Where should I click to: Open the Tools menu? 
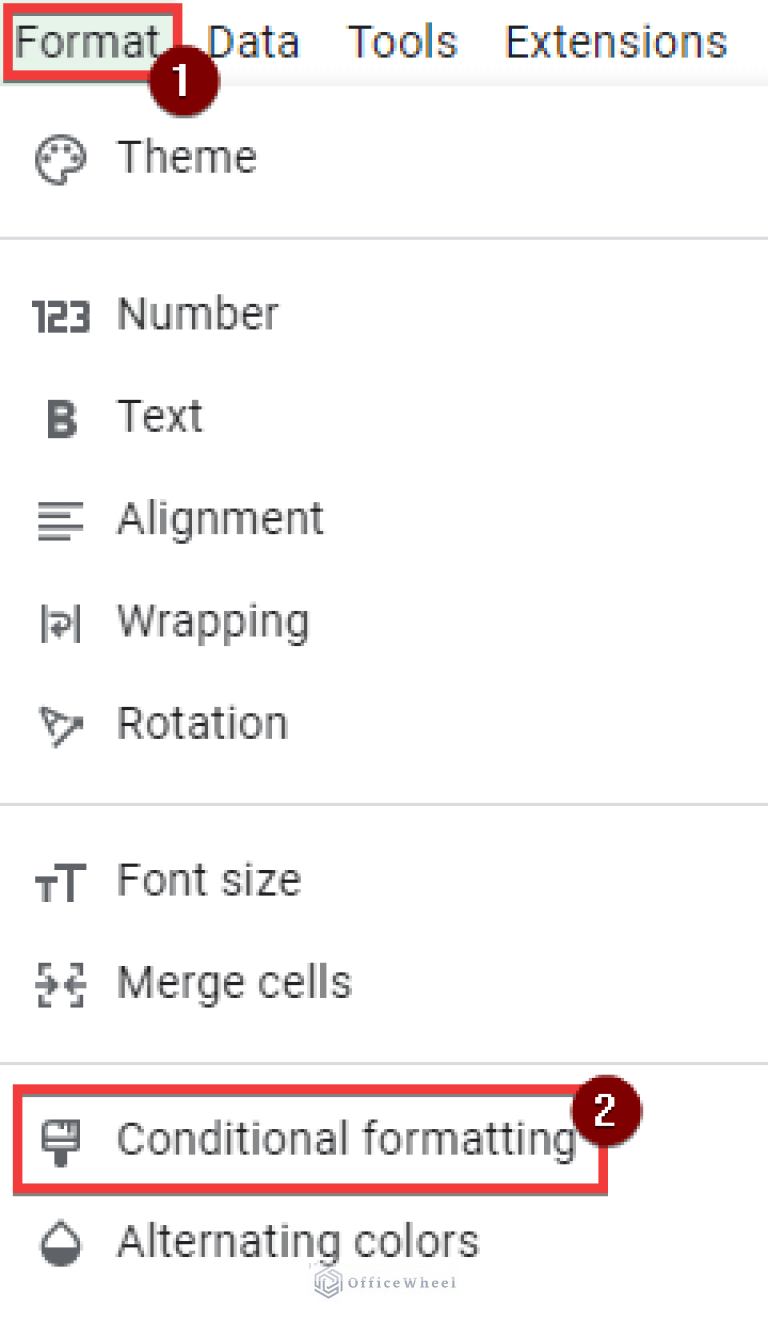[x=401, y=41]
